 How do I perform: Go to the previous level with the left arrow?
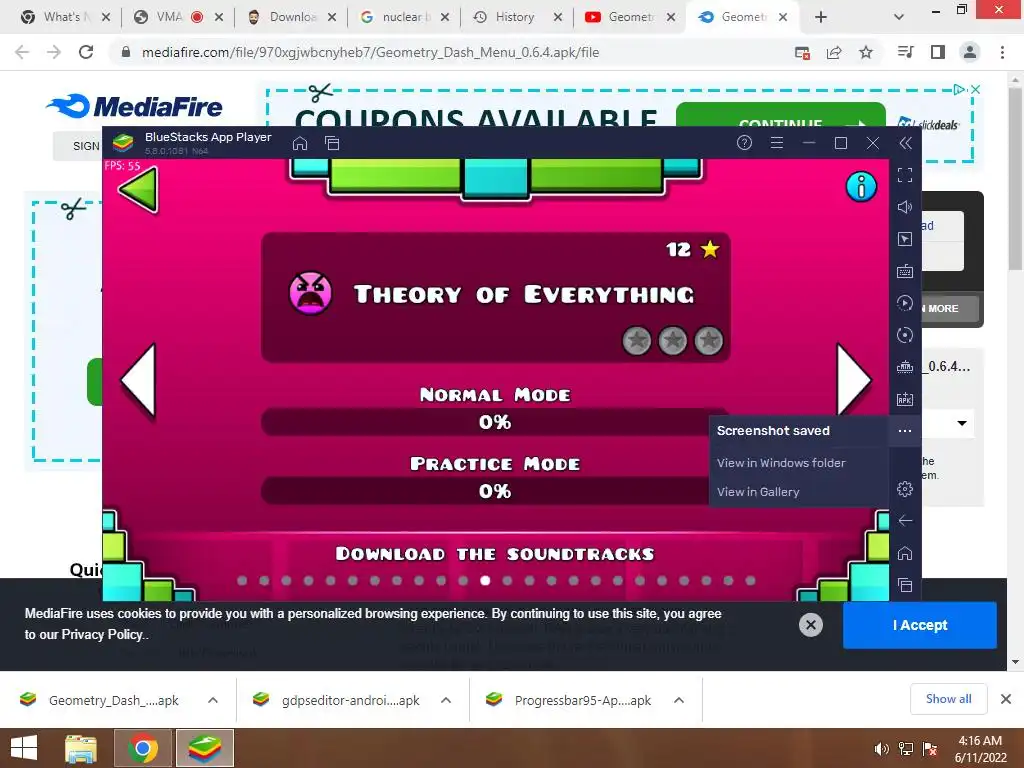click(x=138, y=380)
